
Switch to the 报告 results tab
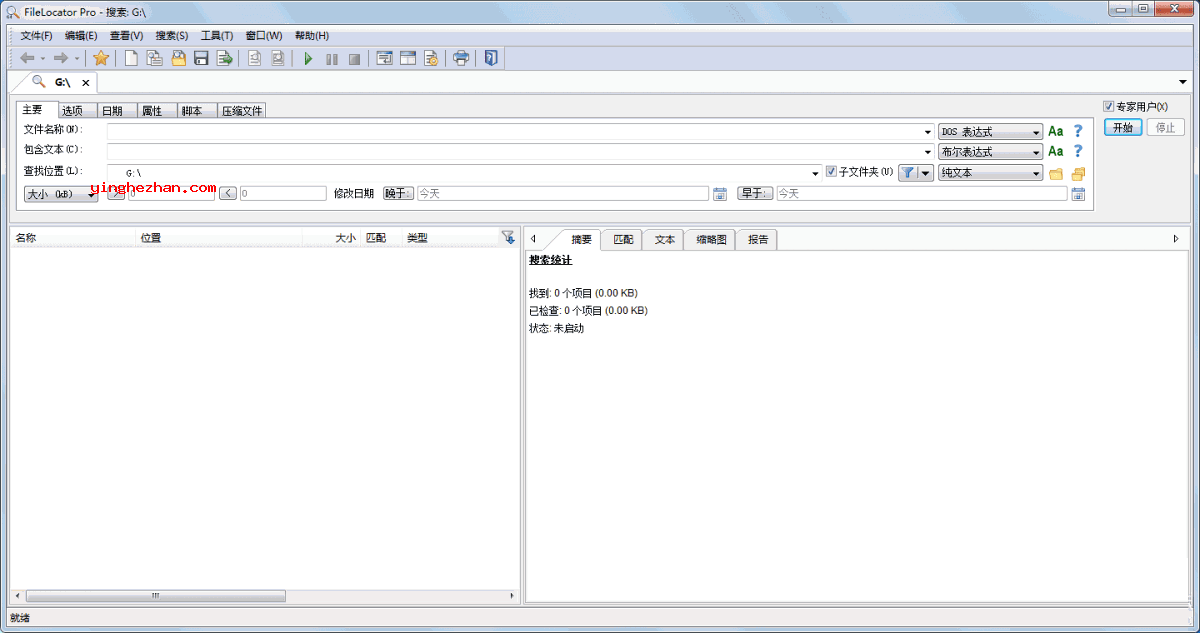758,240
